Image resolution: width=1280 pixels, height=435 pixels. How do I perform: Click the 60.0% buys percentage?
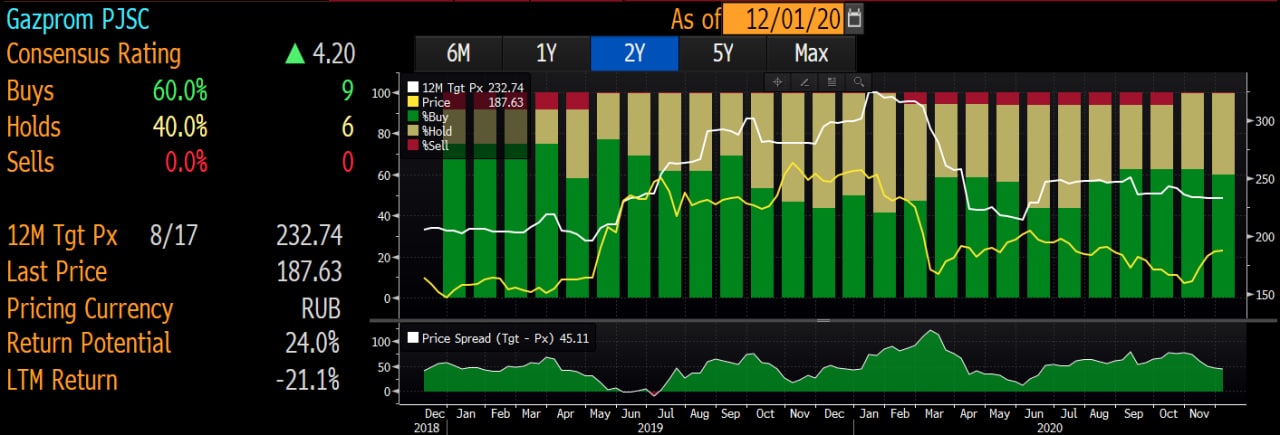click(180, 91)
